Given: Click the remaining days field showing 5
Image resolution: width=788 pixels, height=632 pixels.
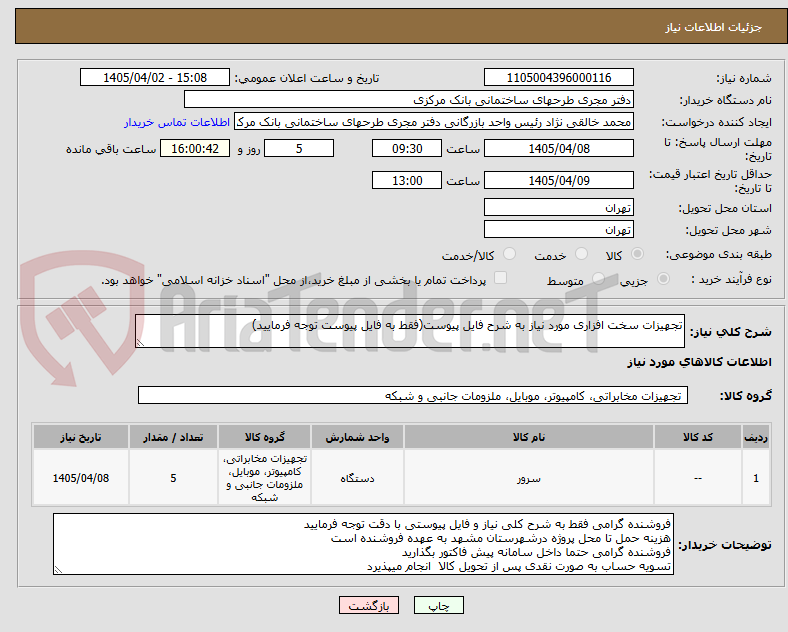Looking at the screenshot, I should coord(299,149).
